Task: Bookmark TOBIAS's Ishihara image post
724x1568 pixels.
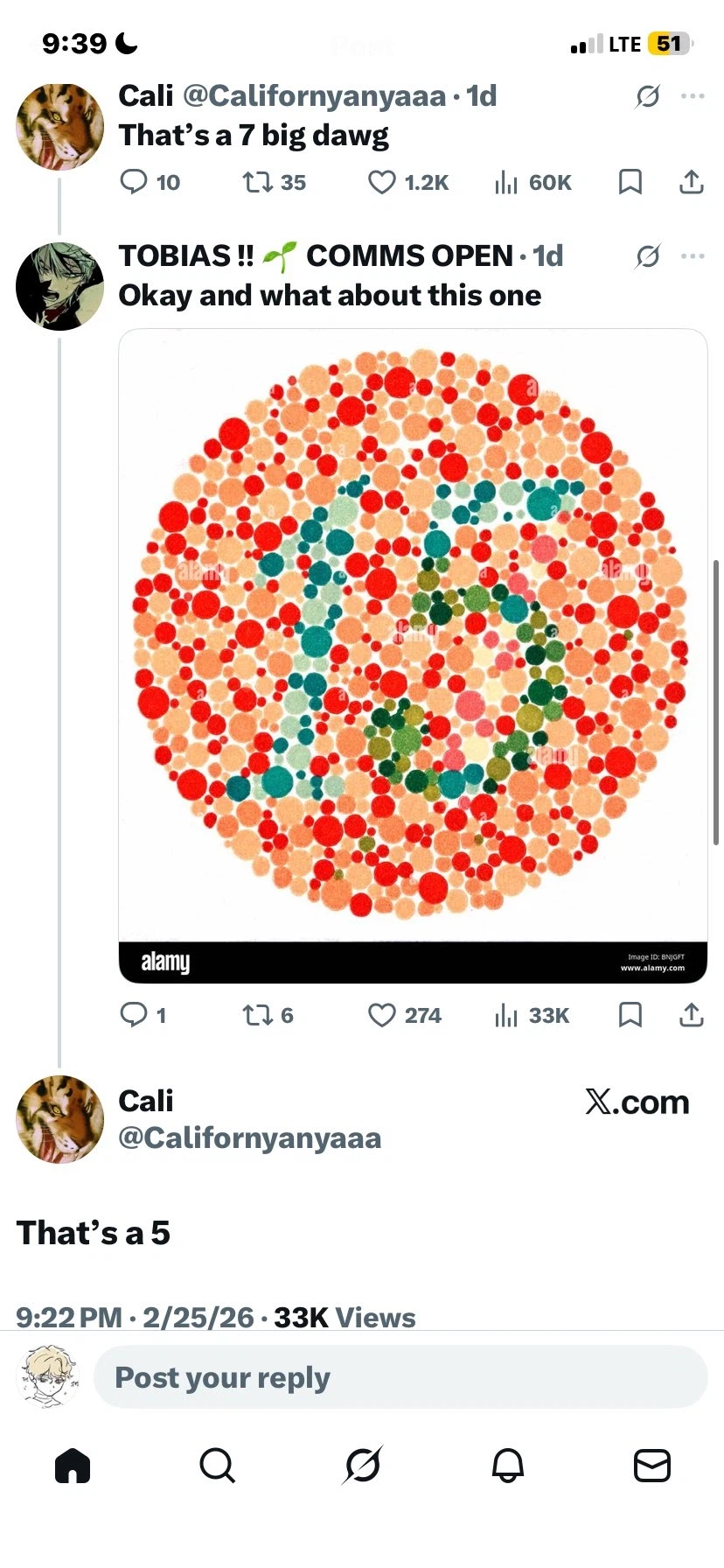Action: point(630,1015)
